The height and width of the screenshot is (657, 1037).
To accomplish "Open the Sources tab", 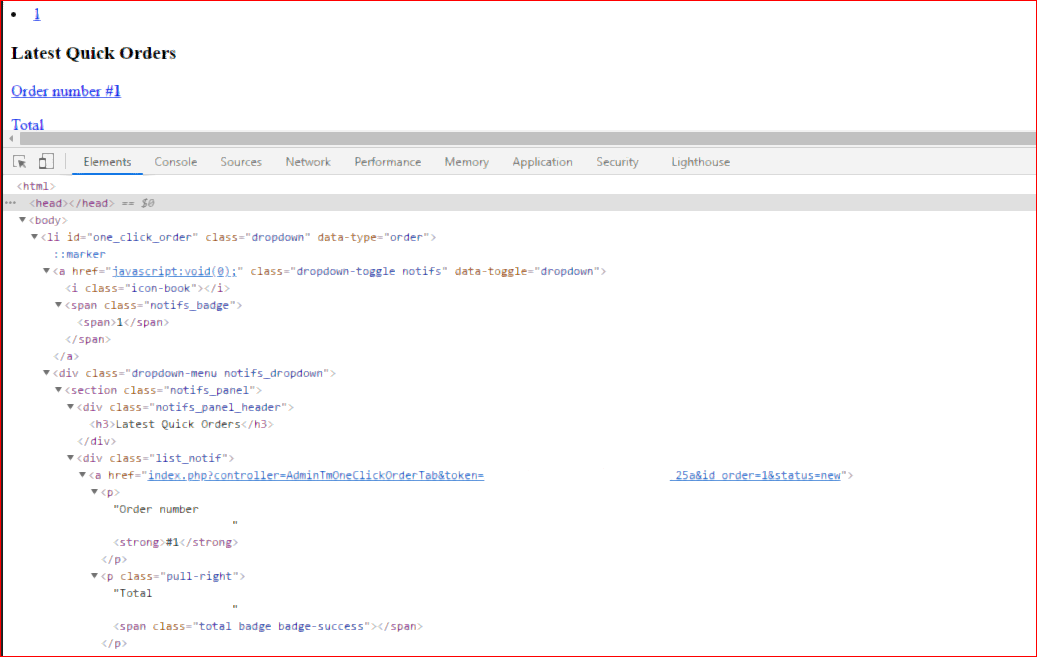I will point(241,162).
